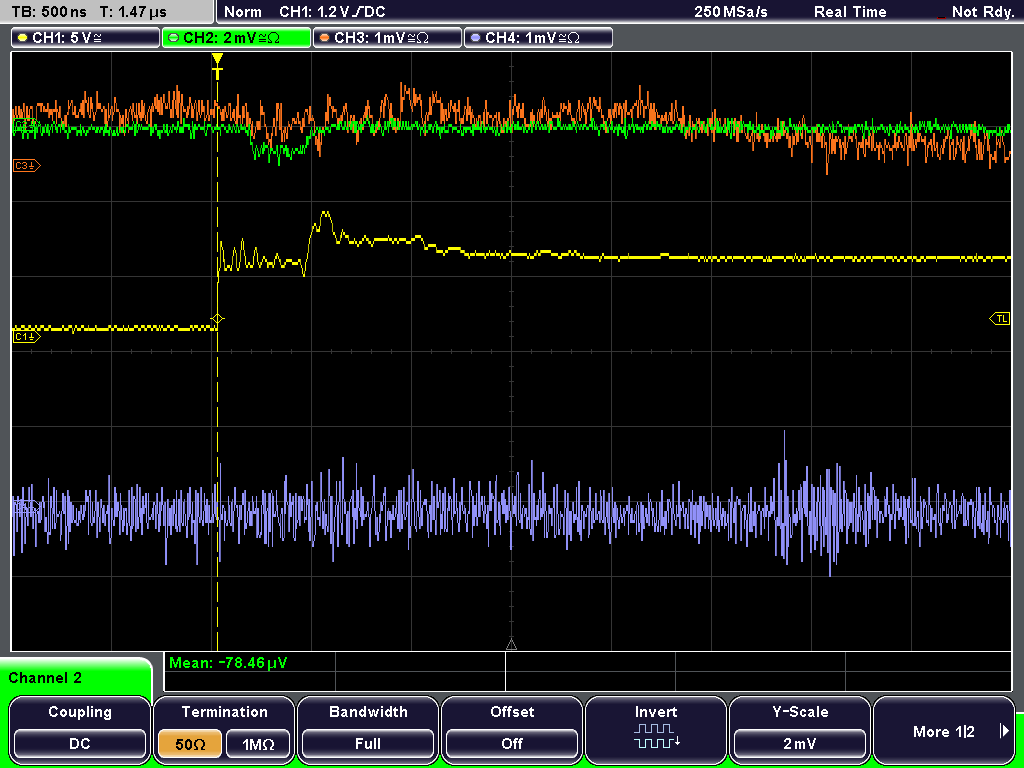Click the C3 ground level marker
Screen dimensions: 1024x768
coord(26,166)
